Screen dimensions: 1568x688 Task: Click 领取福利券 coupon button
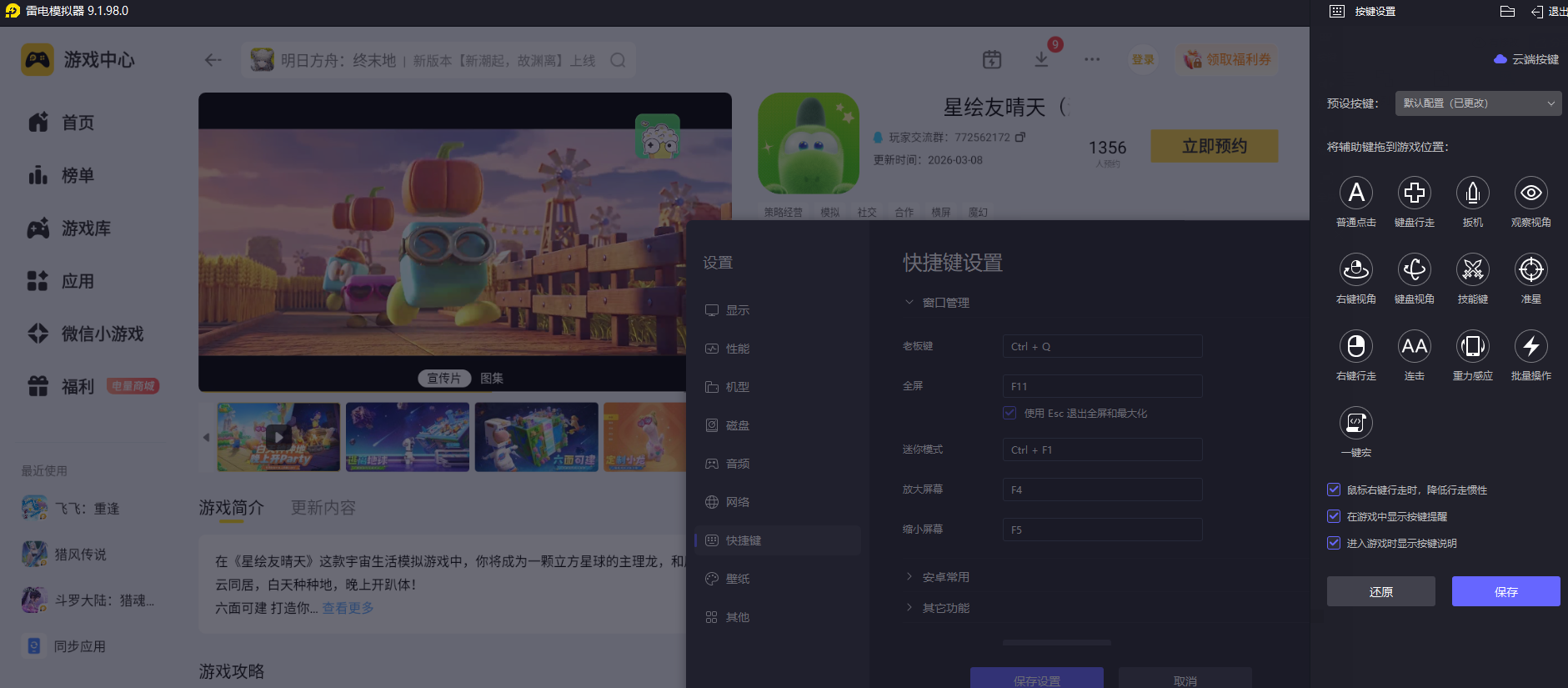click(x=1228, y=59)
